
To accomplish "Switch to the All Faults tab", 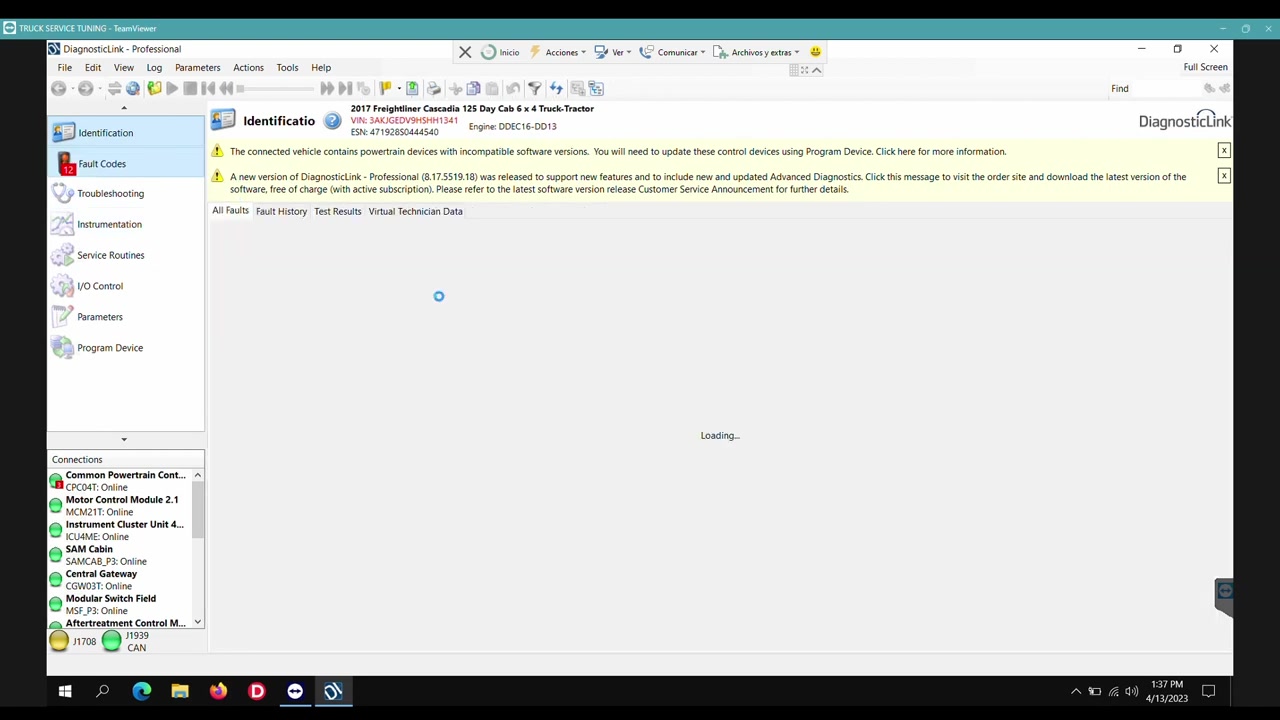I will tap(230, 211).
